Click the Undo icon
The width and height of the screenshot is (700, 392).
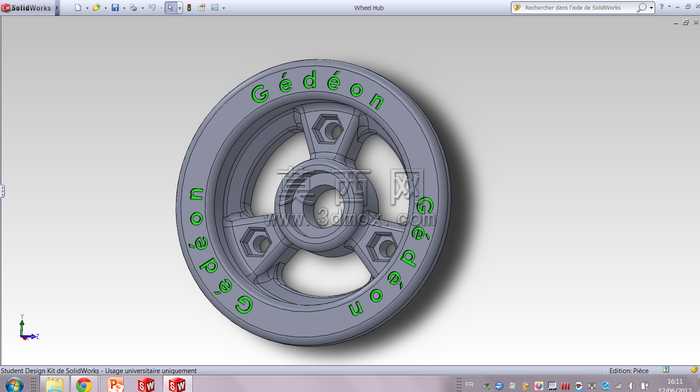pos(152,8)
